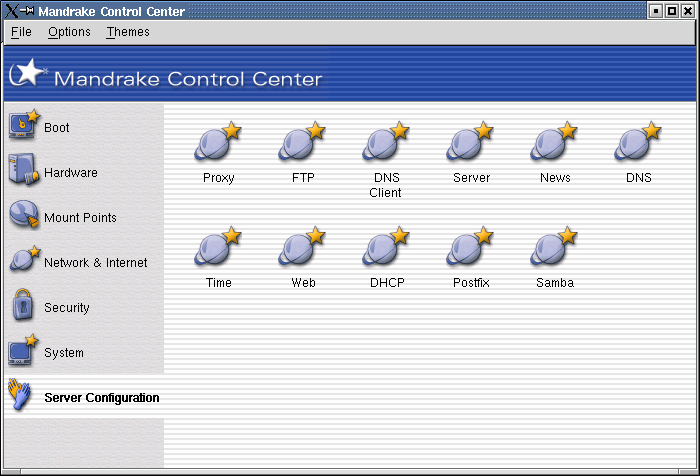
Task: Click the pin icon in title bar
Action: point(27,10)
